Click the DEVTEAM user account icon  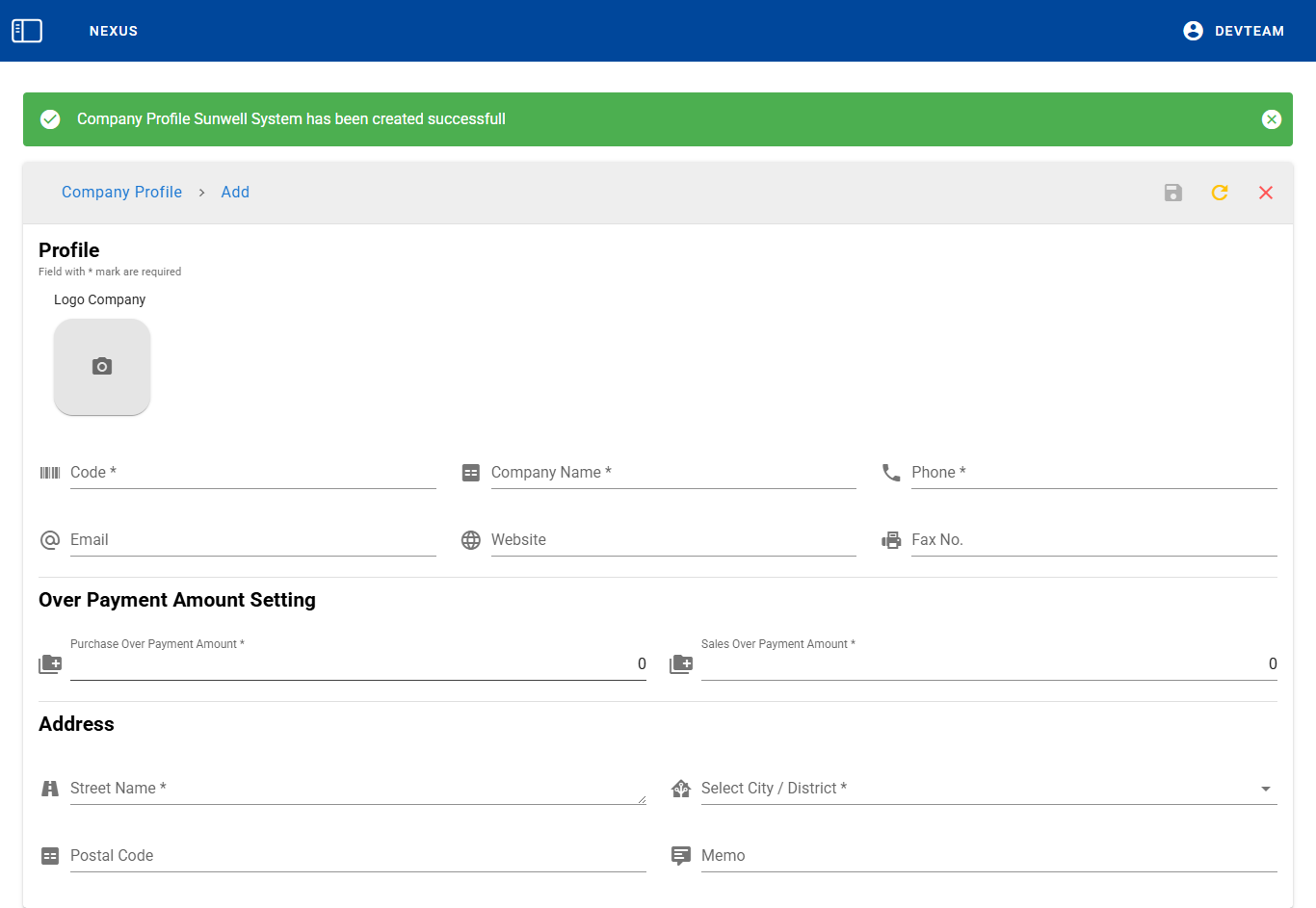(1193, 31)
